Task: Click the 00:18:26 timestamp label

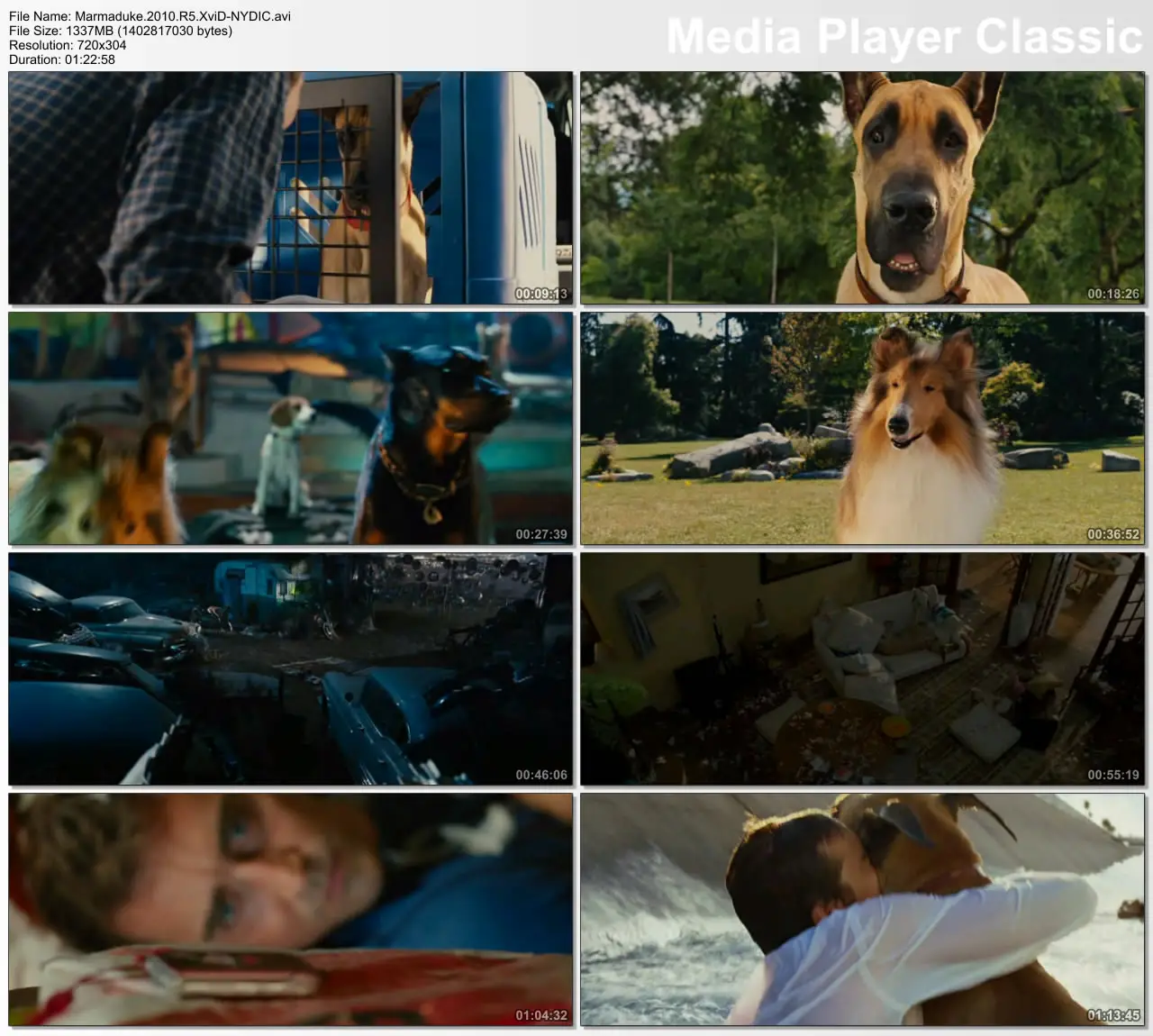Action: 1113,294
